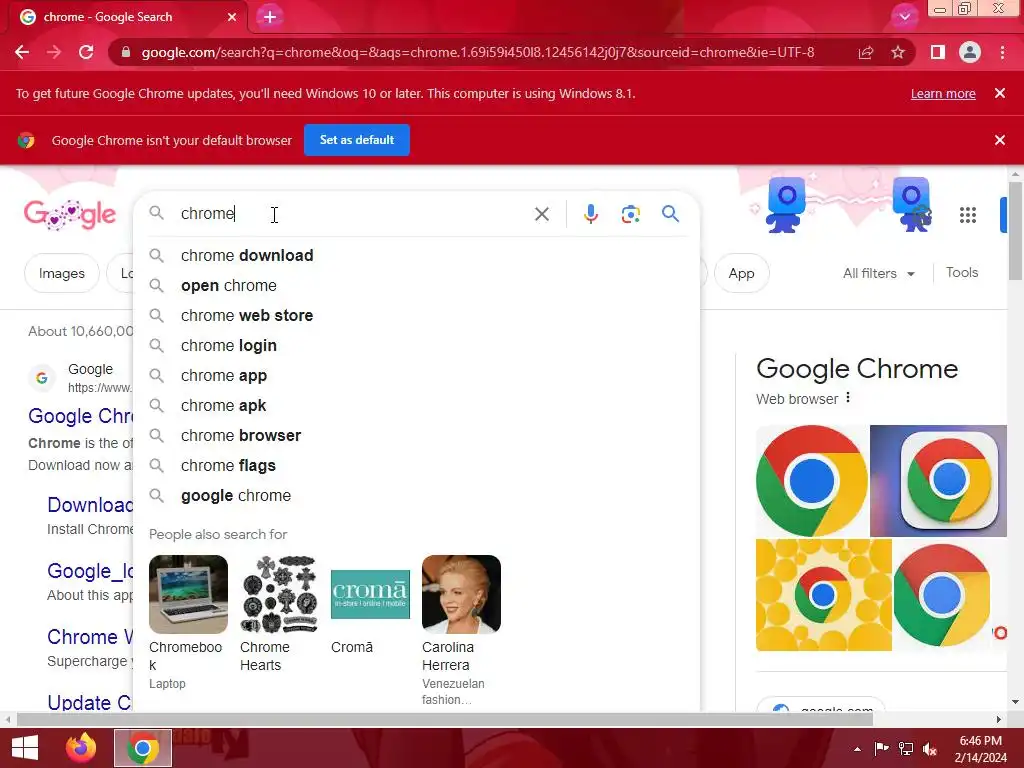This screenshot has height=768, width=1024.
Task: Open the taskbar clock 6:46 PM
Action: tap(980, 749)
